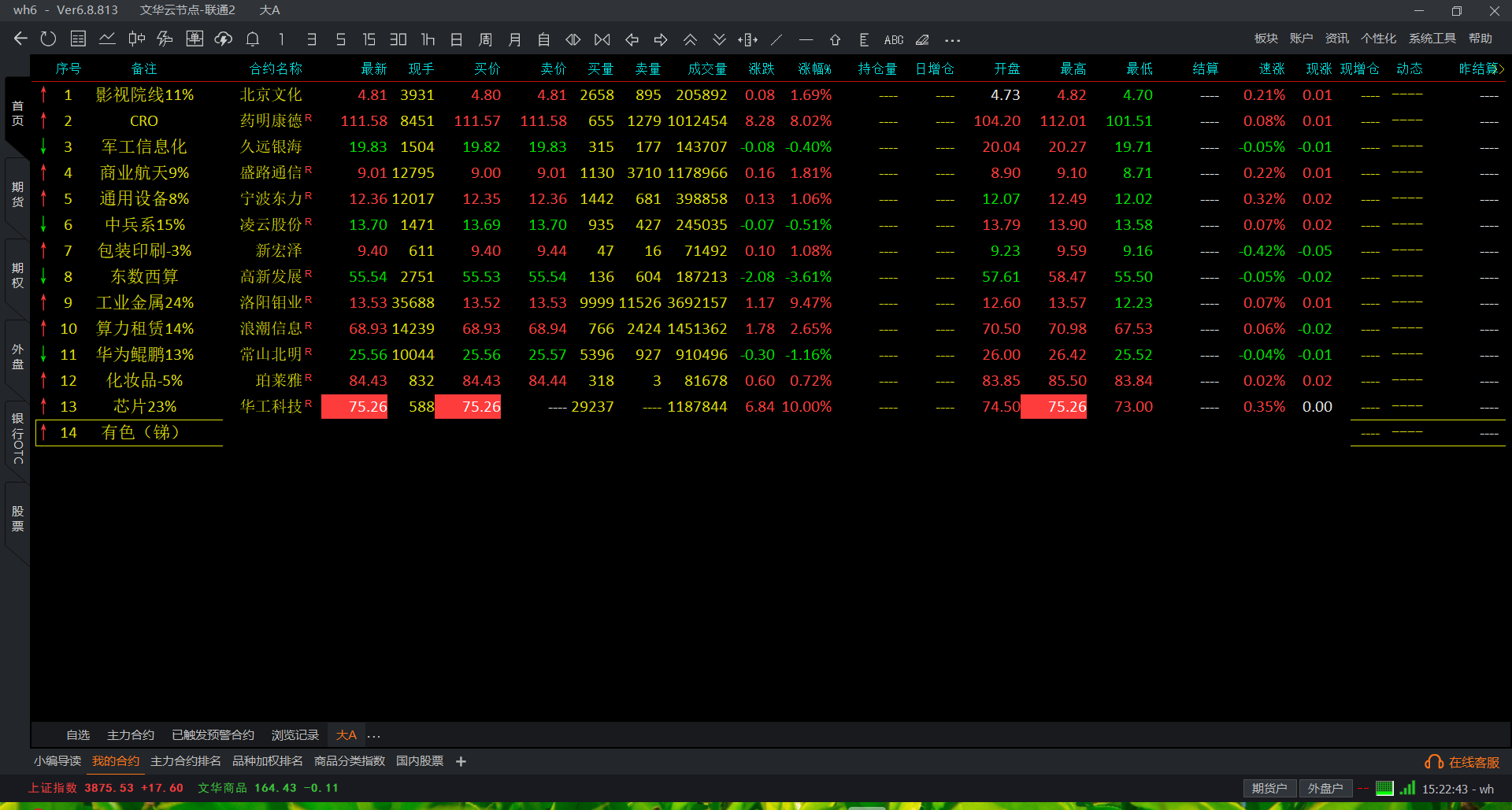The width and height of the screenshot is (1512, 810).
Task: Open the 帮助 menu
Action: pyautogui.click(x=1480, y=39)
